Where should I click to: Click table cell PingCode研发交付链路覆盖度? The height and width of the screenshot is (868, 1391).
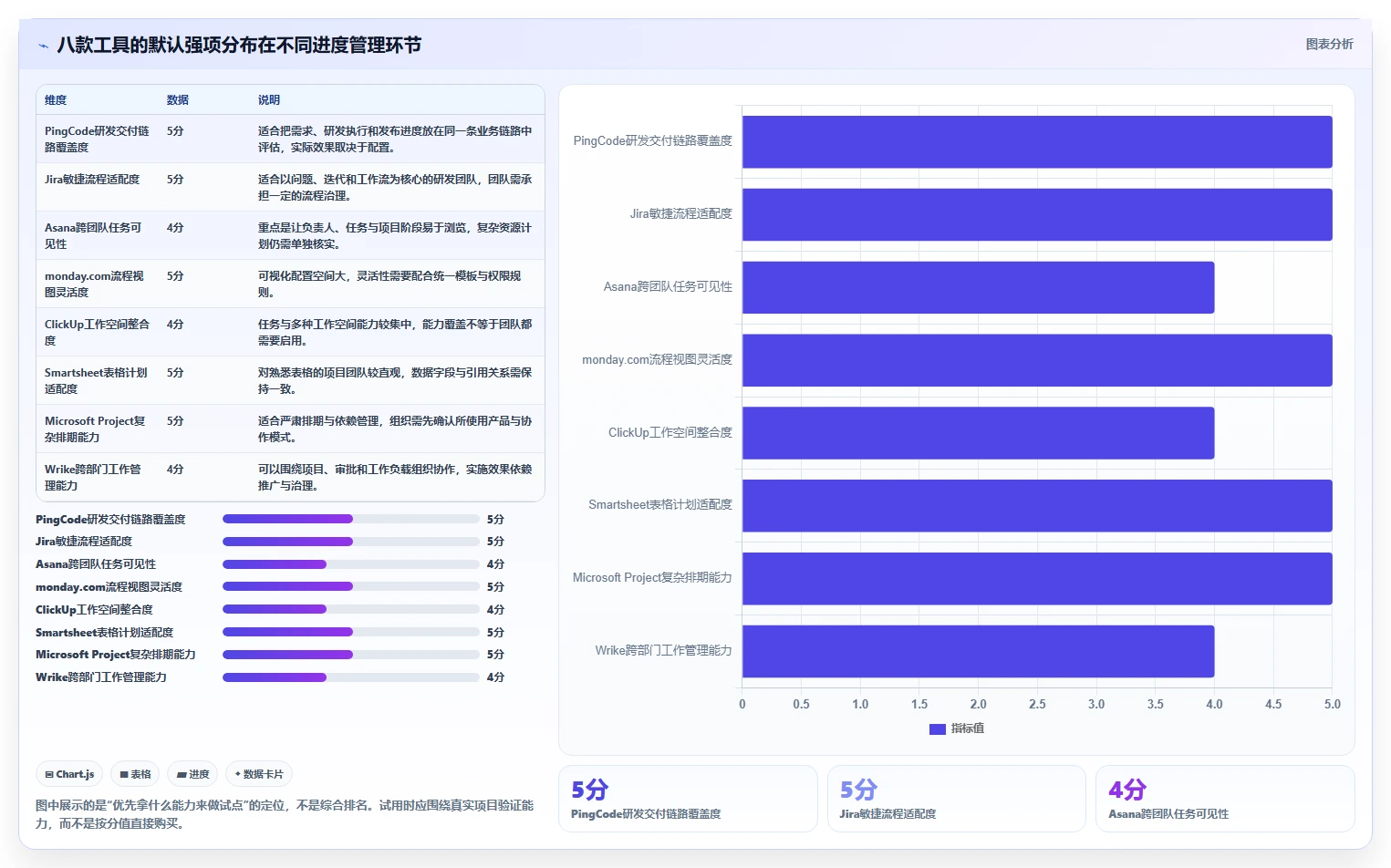pyautogui.click(x=97, y=139)
